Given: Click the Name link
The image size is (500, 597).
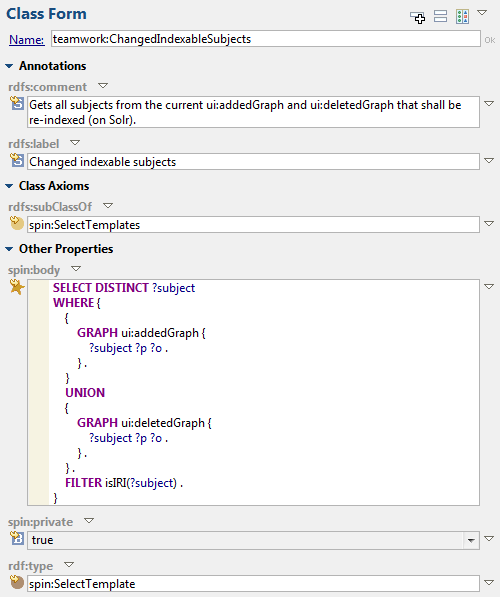Looking at the screenshot, I should click(x=27, y=40).
